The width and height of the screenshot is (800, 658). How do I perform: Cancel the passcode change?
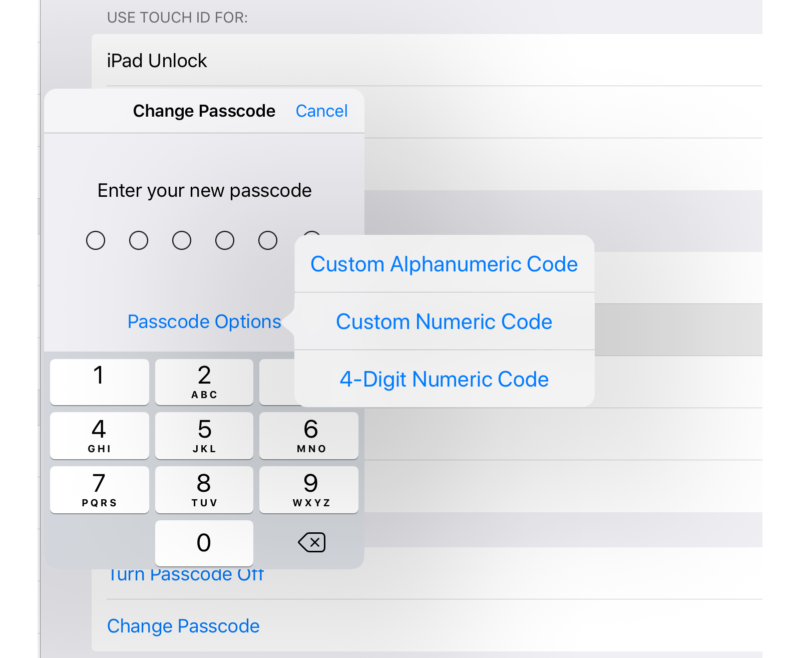coord(321,111)
